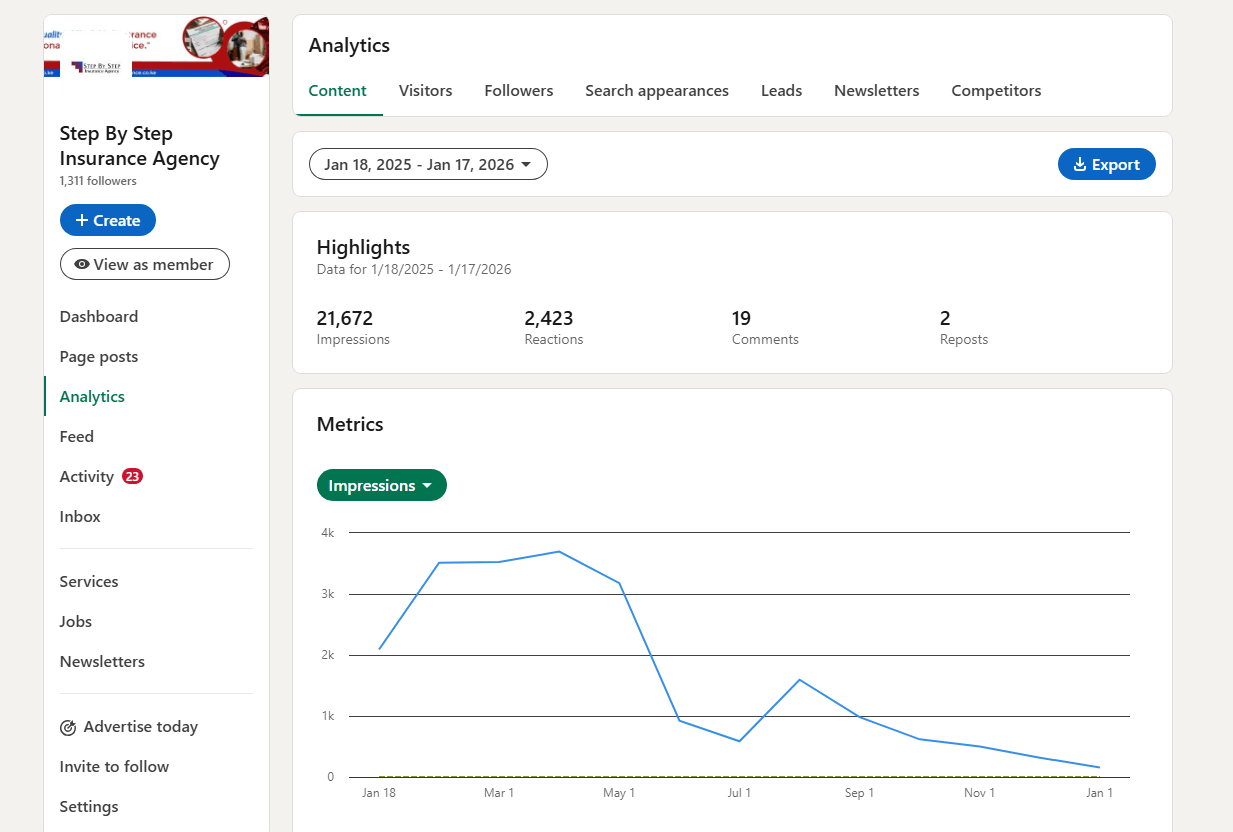Viewport: 1233px width, 832px height.
Task: Switch to the Competitors tab
Action: [996, 91]
